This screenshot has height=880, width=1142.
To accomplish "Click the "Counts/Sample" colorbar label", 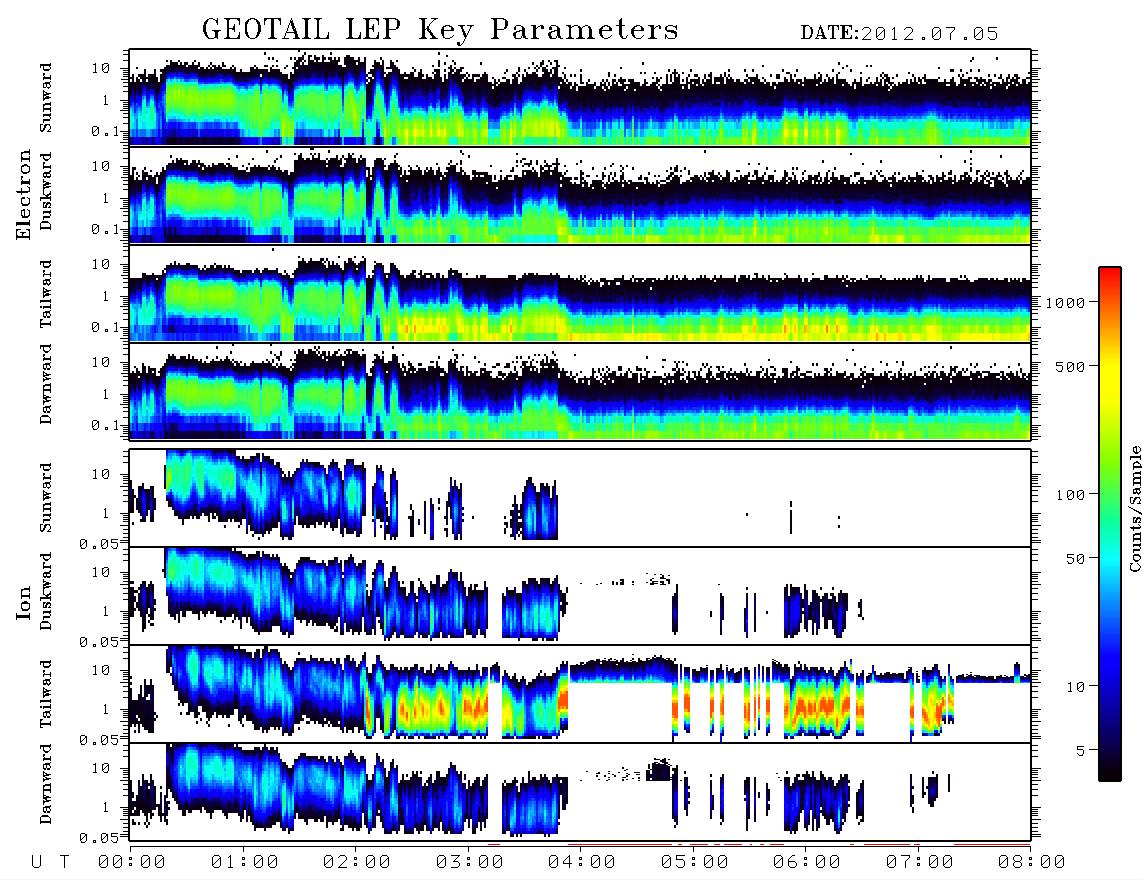I will coord(1134,508).
